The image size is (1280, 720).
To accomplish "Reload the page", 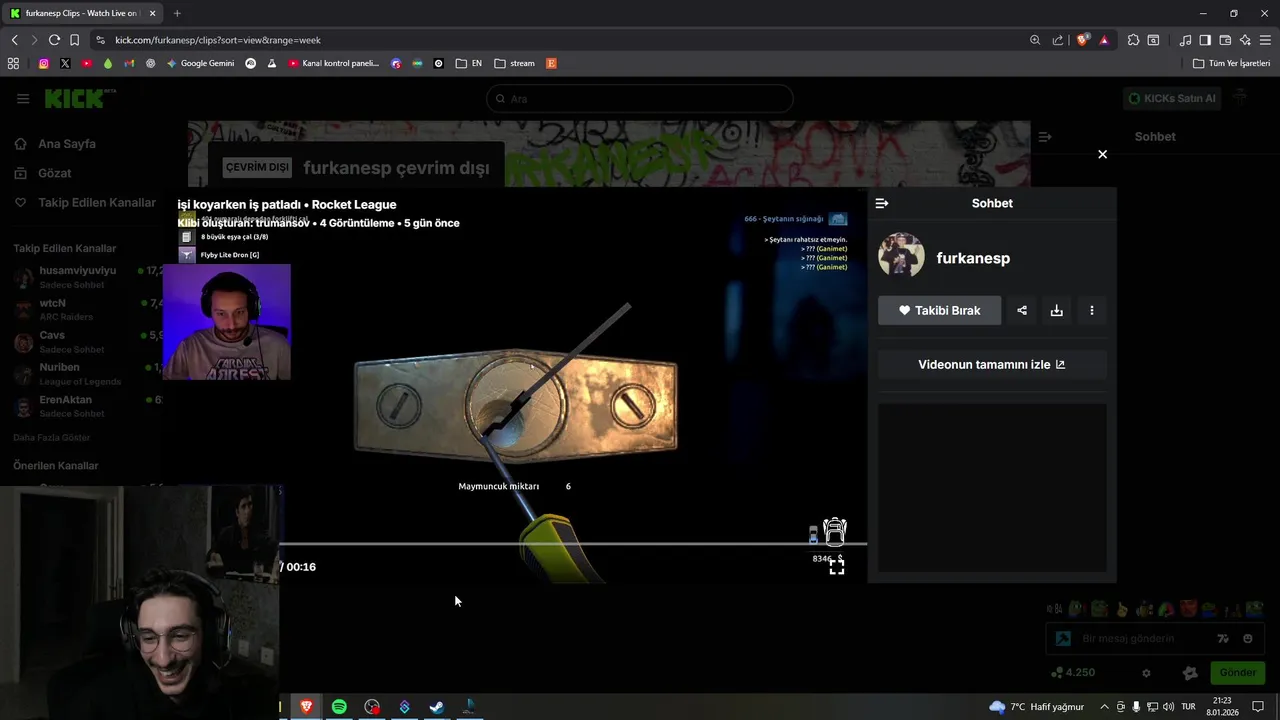I will click(54, 40).
